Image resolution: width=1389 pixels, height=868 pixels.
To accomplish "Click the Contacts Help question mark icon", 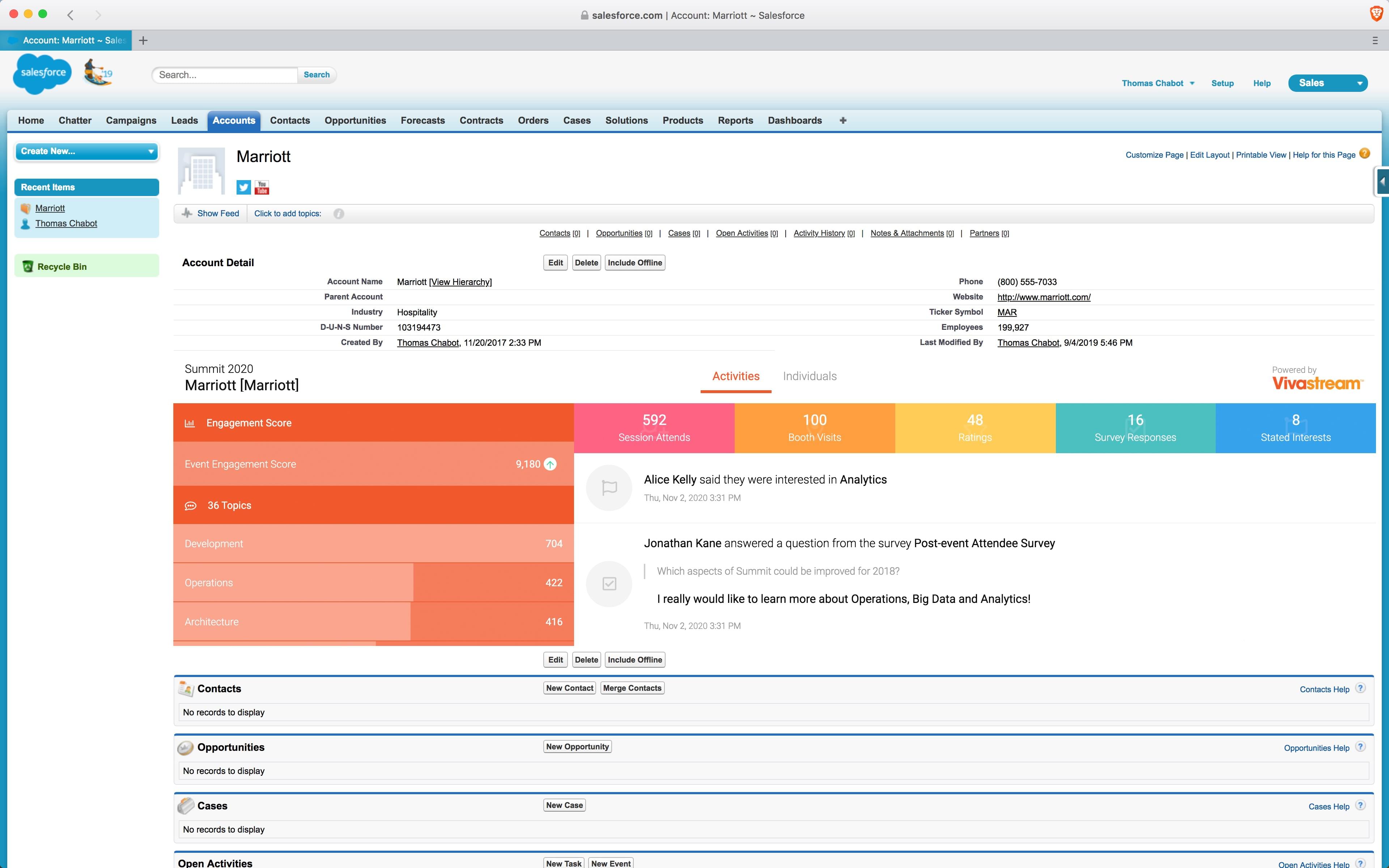I will 1360,688.
